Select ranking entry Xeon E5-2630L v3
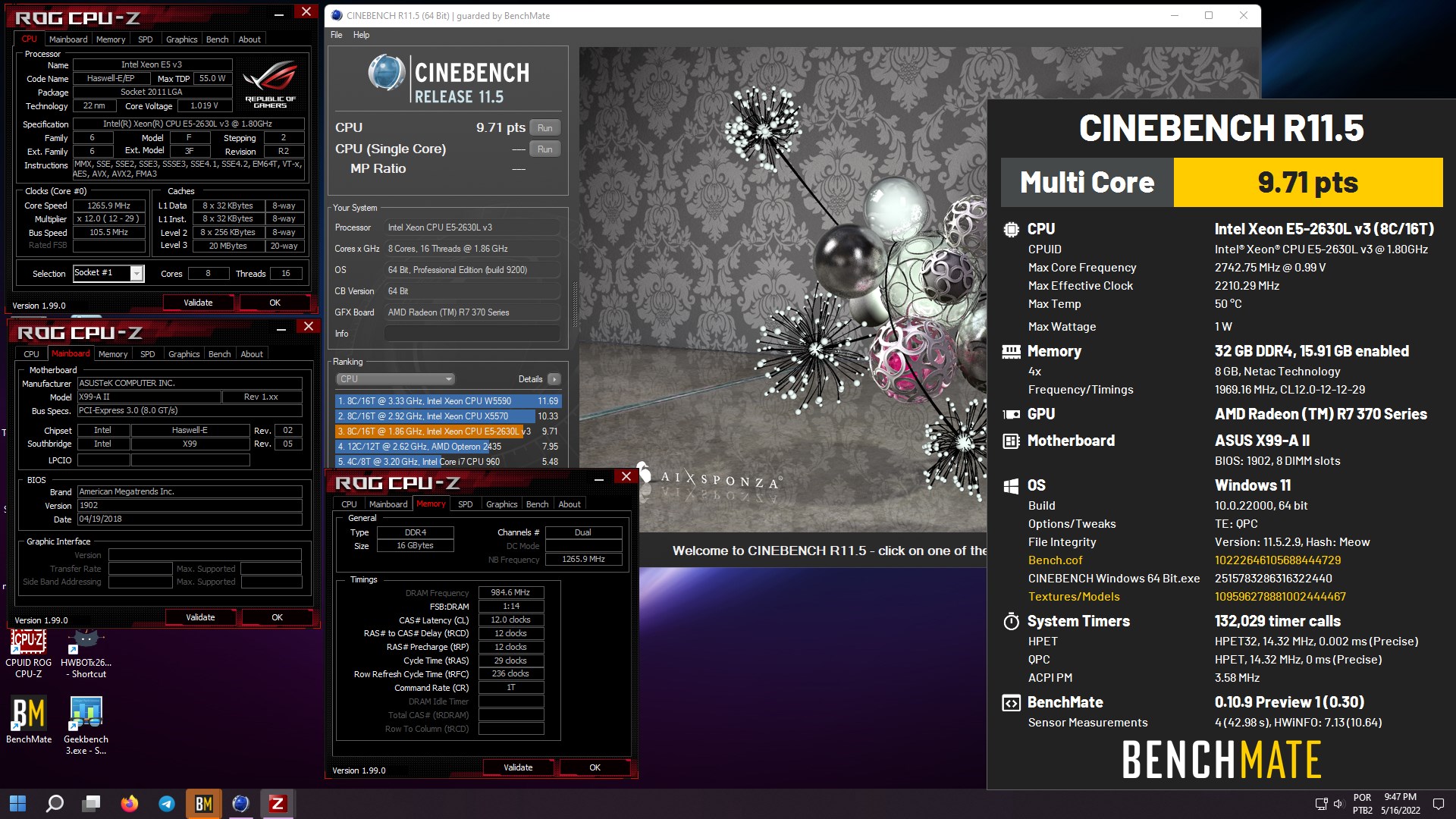Viewport: 1456px width, 819px height. [x=448, y=431]
